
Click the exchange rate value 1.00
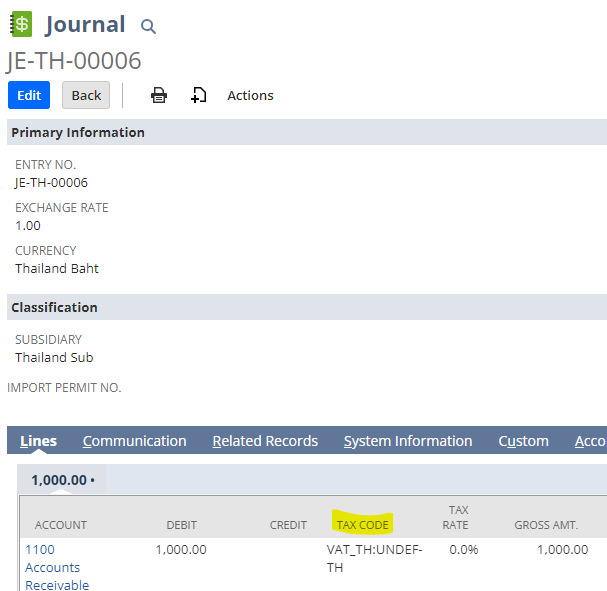pyautogui.click(x=27, y=225)
